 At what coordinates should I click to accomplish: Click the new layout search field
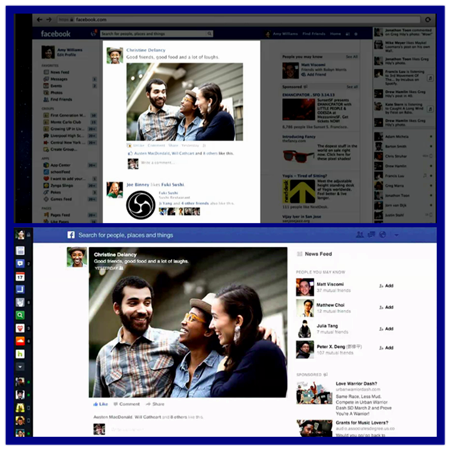click(126, 235)
